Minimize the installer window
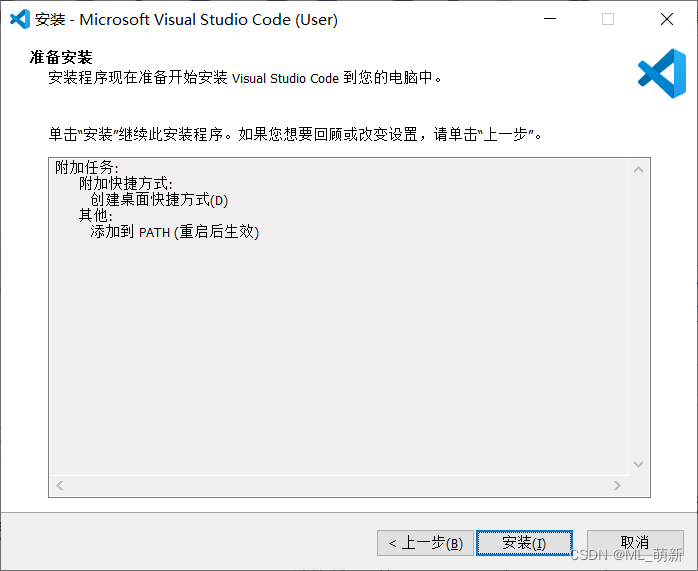Viewport: 698px width, 571px height. click(550, 19)
